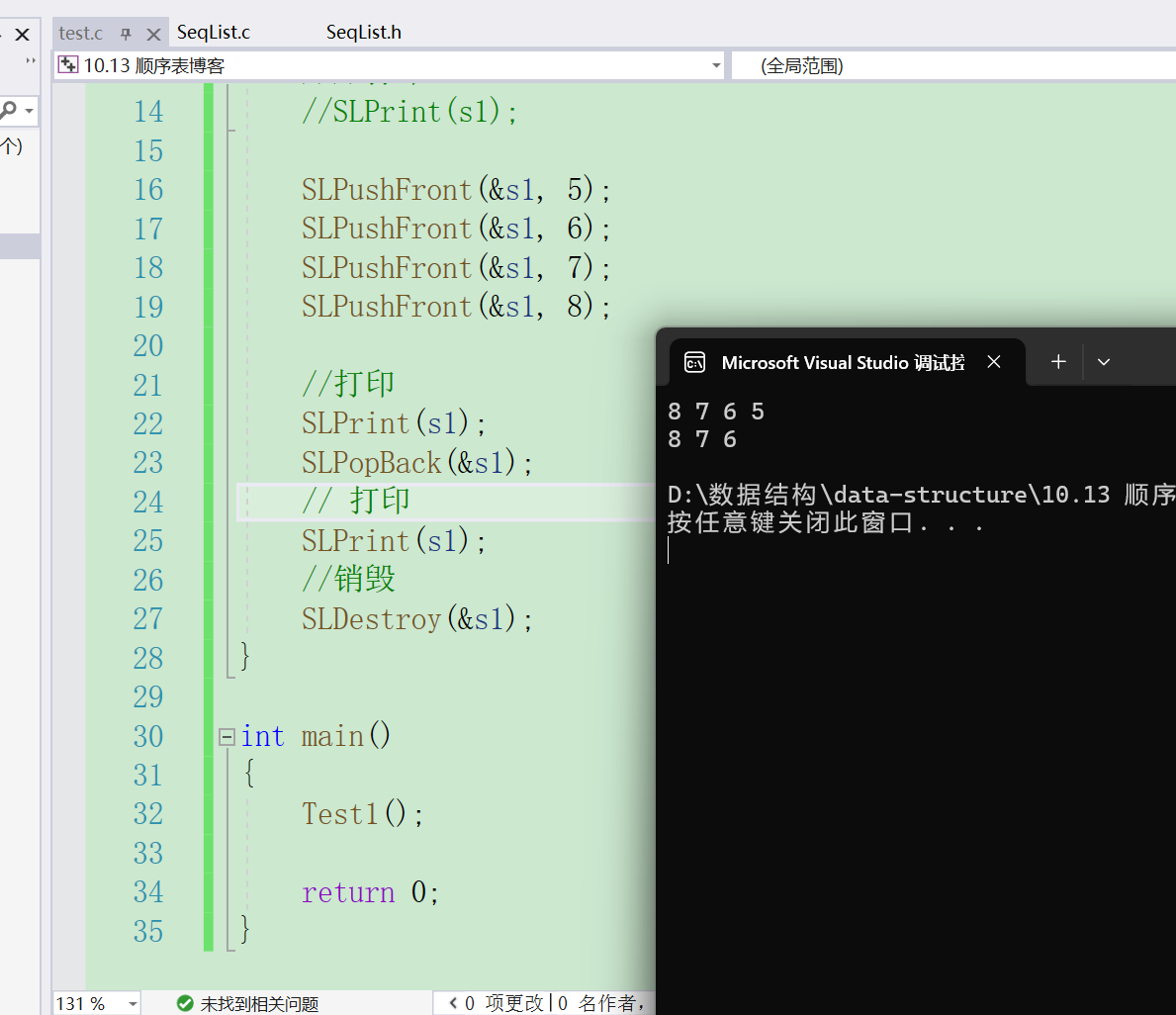Click the left arrow before 0 项更改
Screen dimensions: 1176x1015
(452, 1003)
